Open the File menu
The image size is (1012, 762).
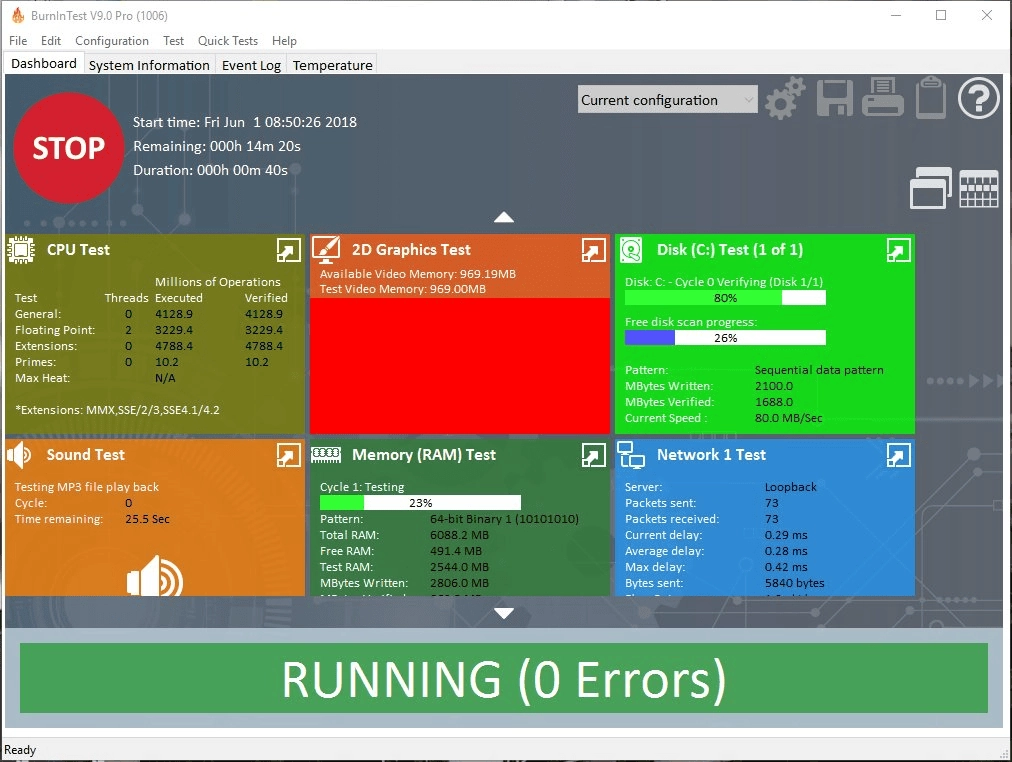(18, 41)
